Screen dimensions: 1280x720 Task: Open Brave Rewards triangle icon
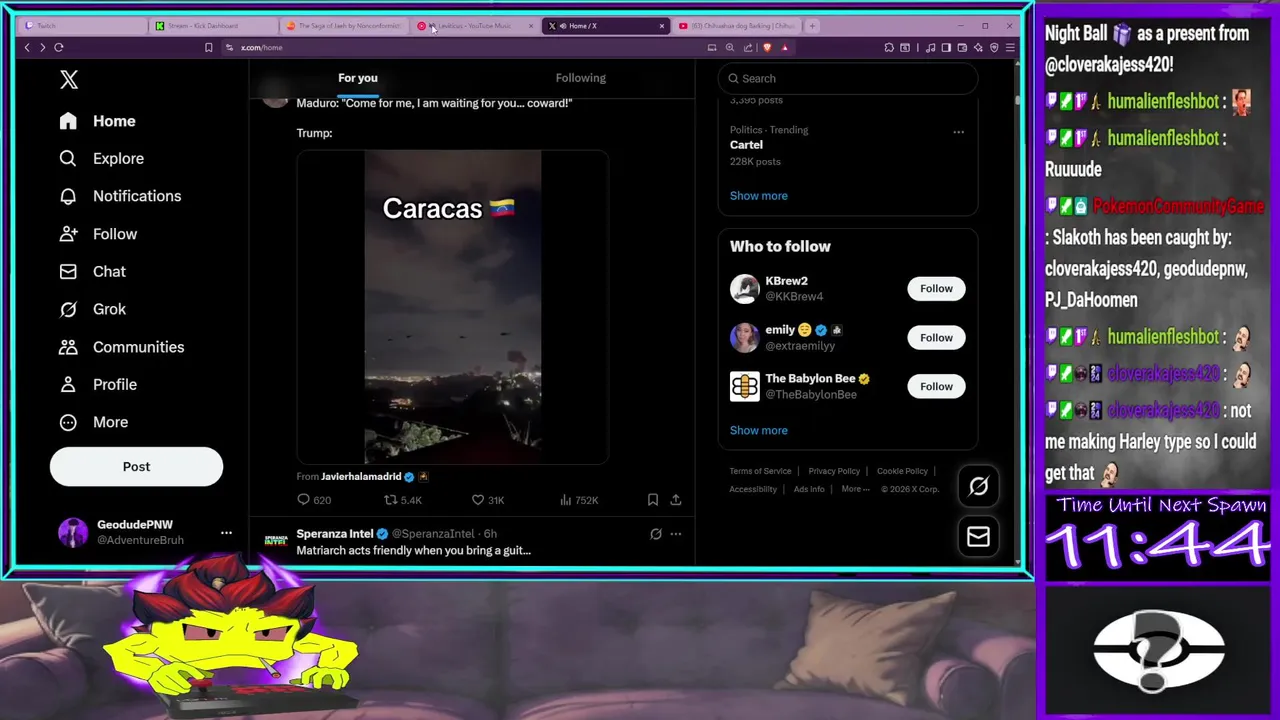click(784, 47)
